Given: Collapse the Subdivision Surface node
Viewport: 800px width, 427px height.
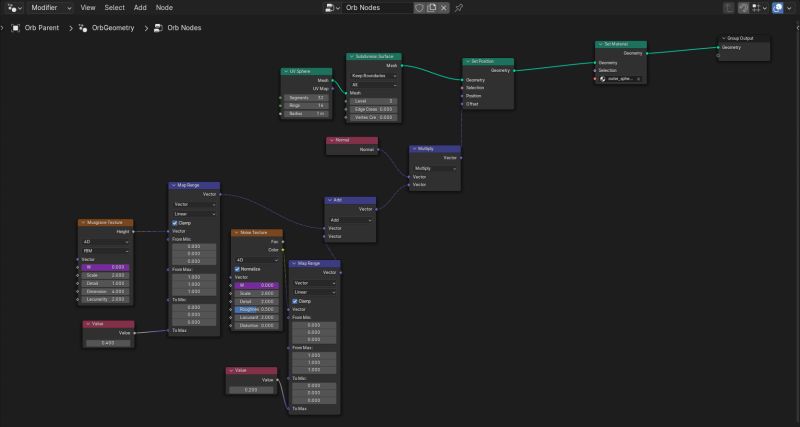Looking at the screenshot, I should click(x=351, y=57).
